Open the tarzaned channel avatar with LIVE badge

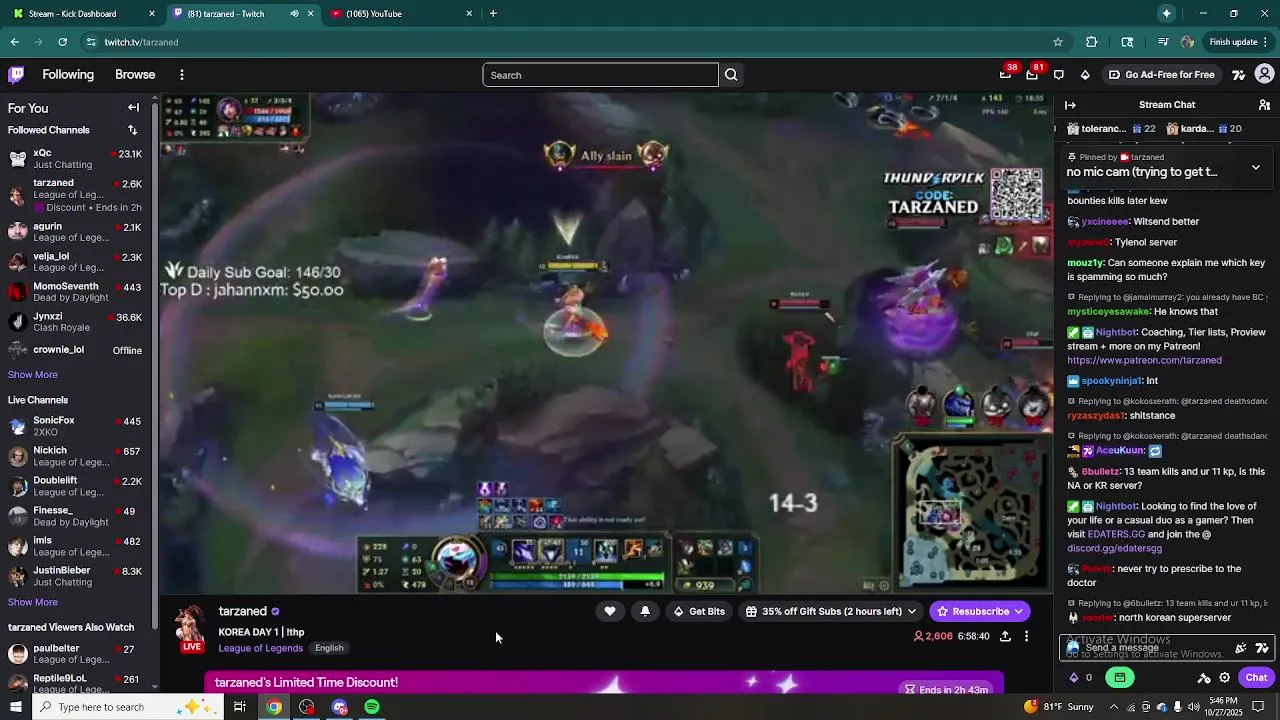pyautogui.click(x=190, y=630)
